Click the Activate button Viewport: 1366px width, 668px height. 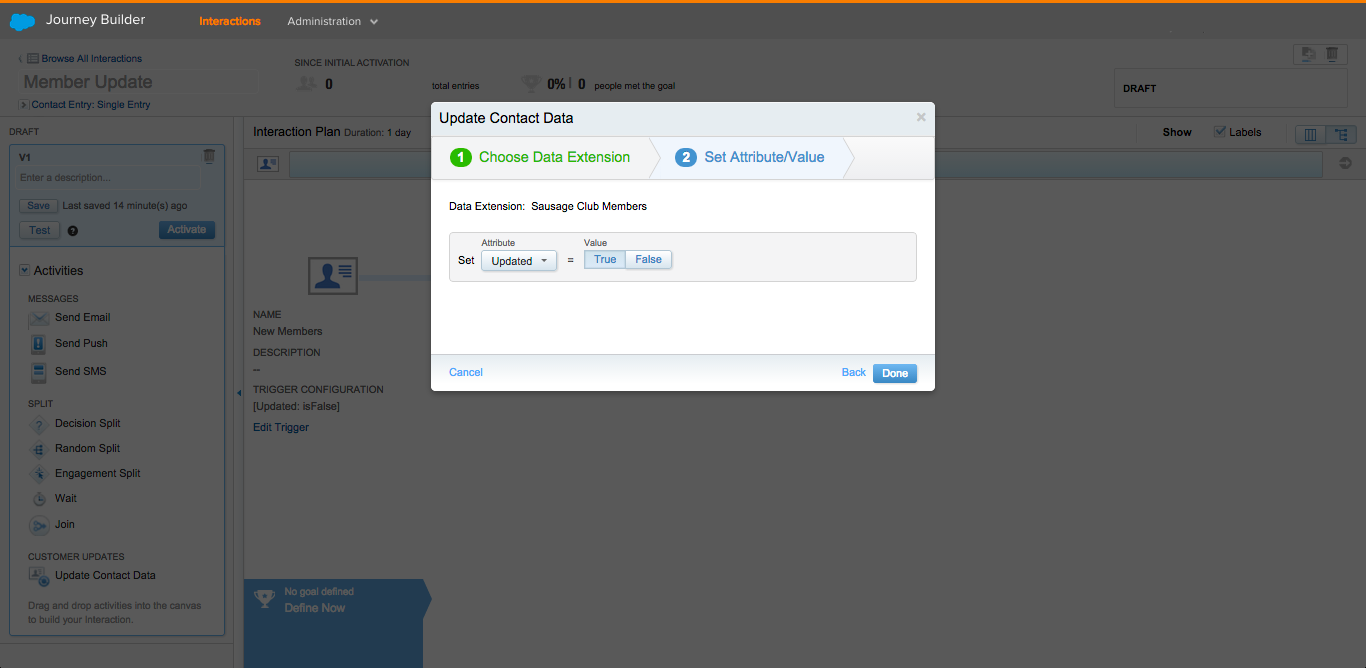(187, 230)
